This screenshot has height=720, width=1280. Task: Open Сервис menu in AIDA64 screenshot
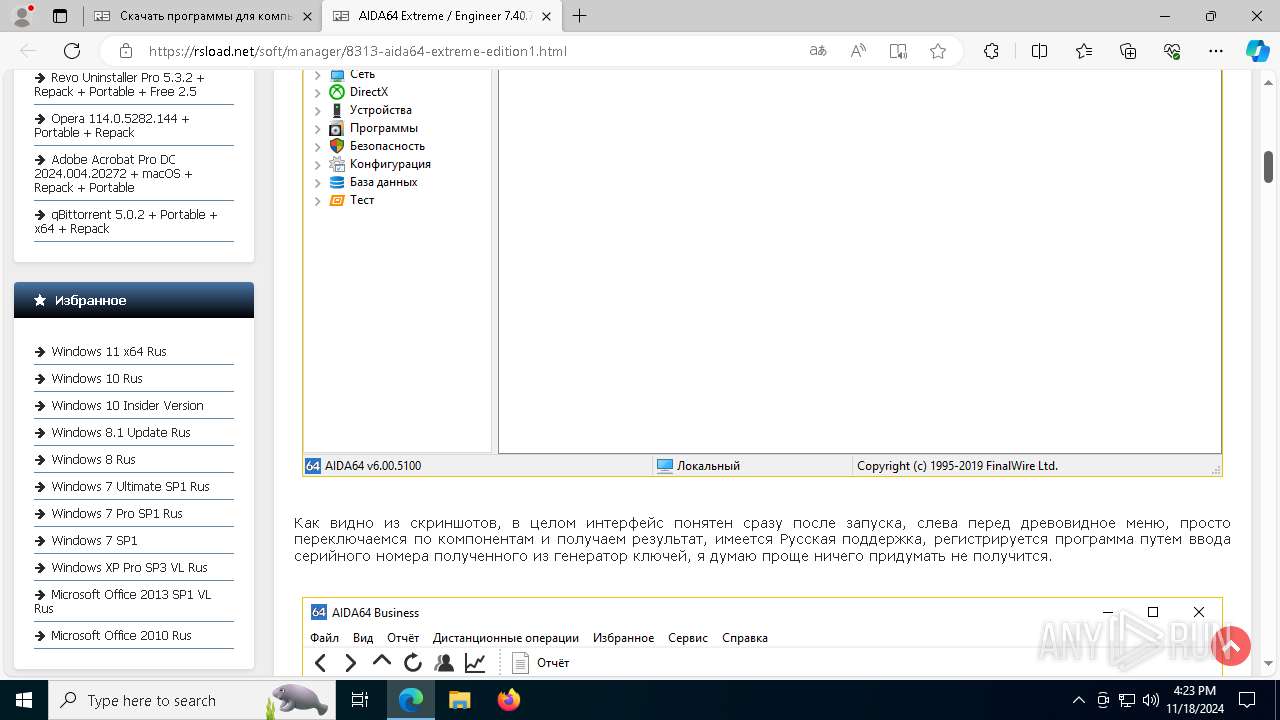click(688, 638)
